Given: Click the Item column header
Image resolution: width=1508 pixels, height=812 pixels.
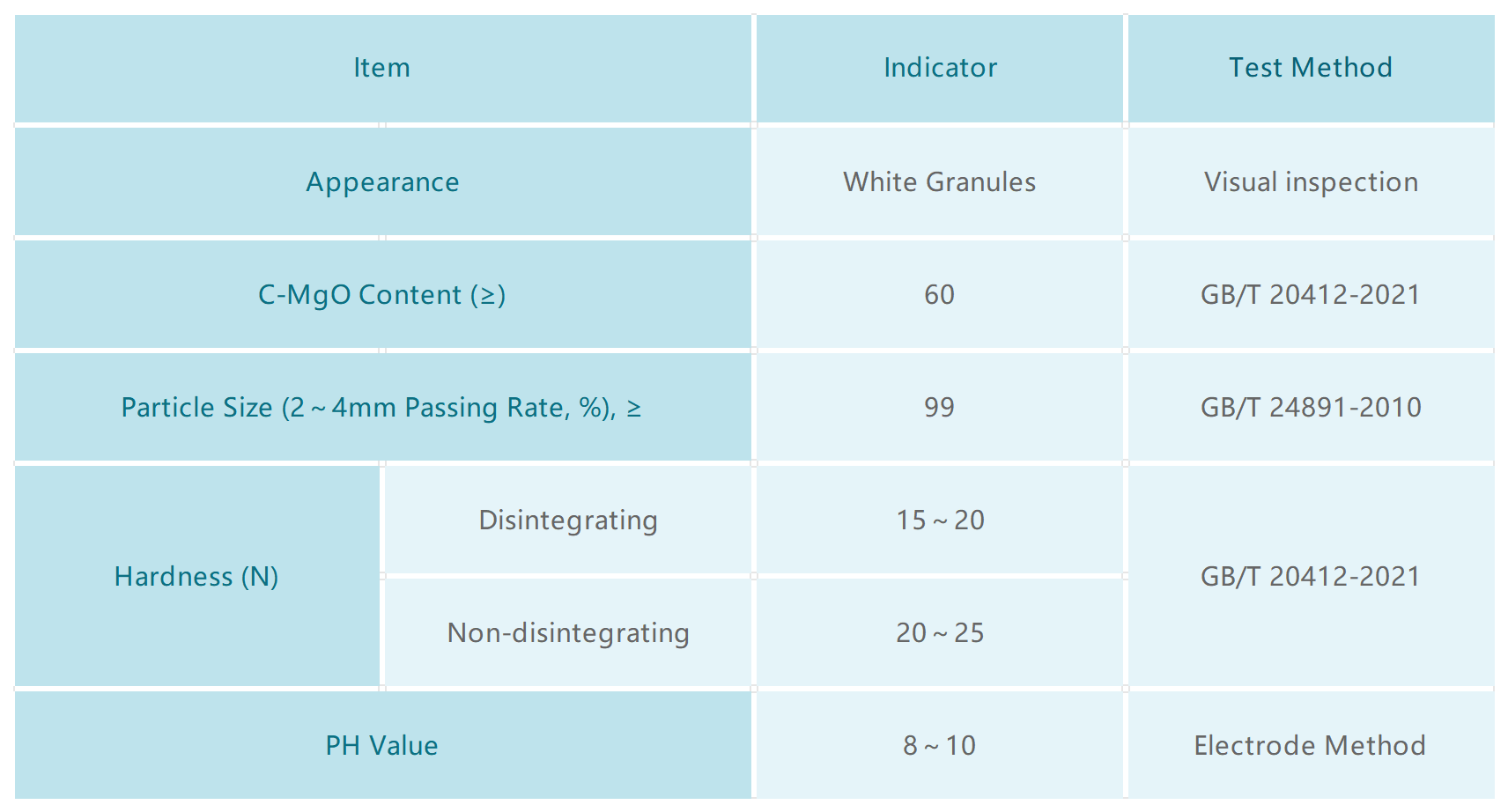Looking at the screenshot, I should (x=381, y=68).
